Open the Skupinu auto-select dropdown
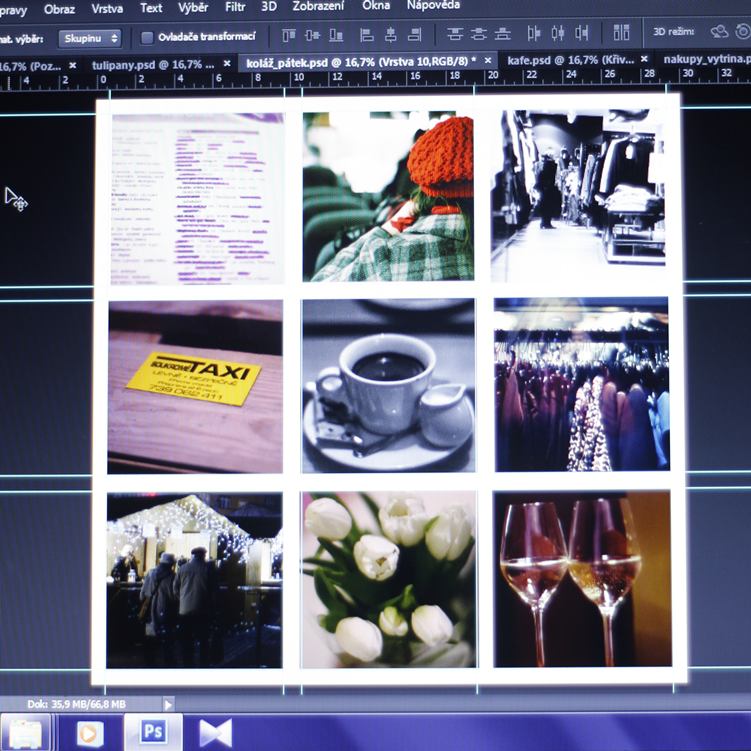751x751 pixels. (x=89, y=38)
